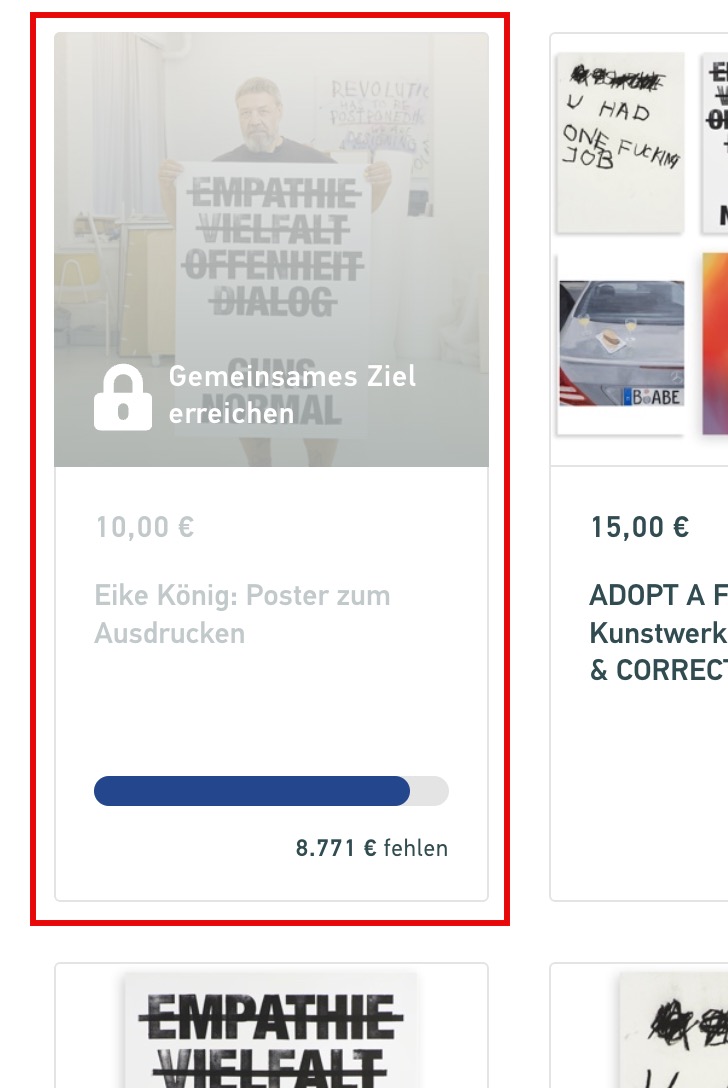This screenshot has height=1088, width=728.
Task: Click the partially visible crossed-out poster top right
Action: (715, 143)
